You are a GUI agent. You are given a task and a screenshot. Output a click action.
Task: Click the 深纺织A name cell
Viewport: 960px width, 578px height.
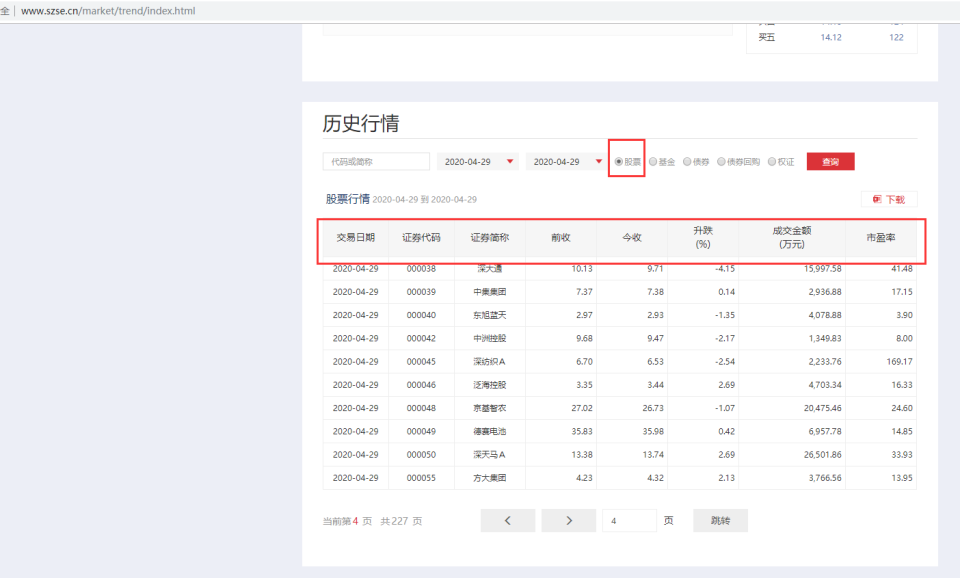click(x=490, y=362)
